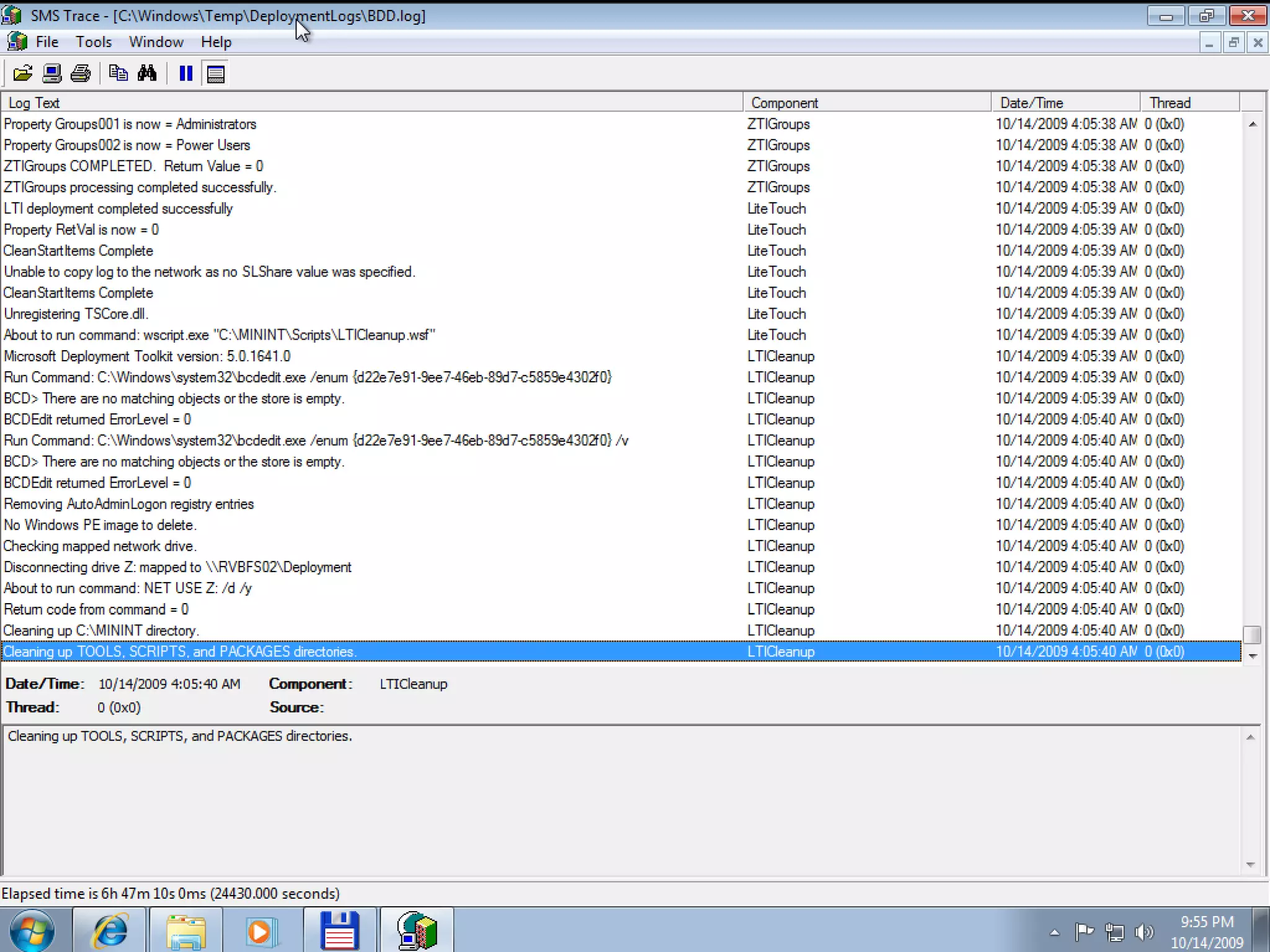Click the Show desktop strip at the taskbar's end

[x=1261, y=930]
